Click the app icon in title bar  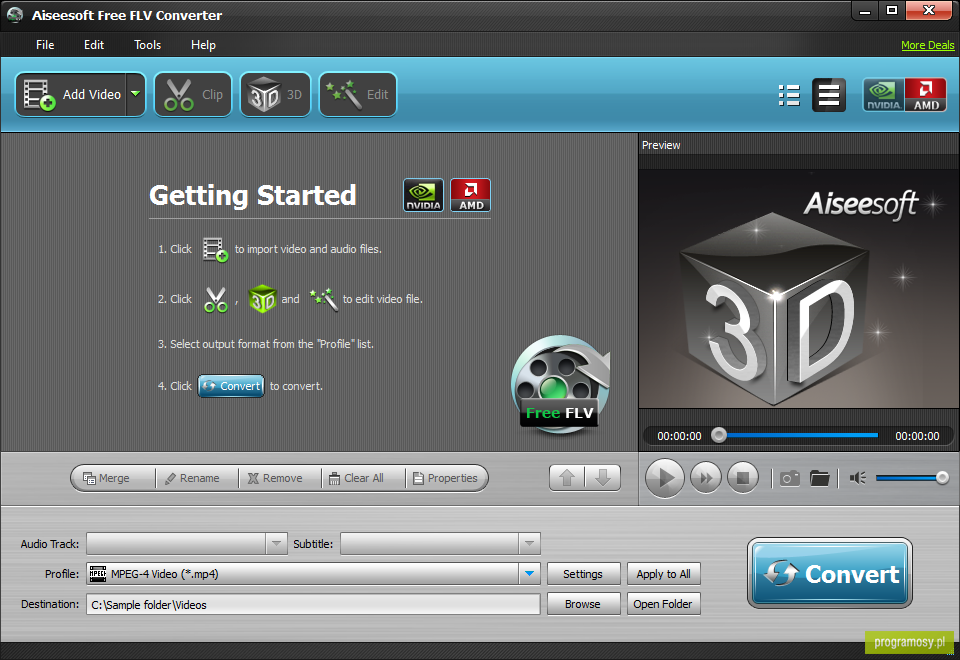15,15
